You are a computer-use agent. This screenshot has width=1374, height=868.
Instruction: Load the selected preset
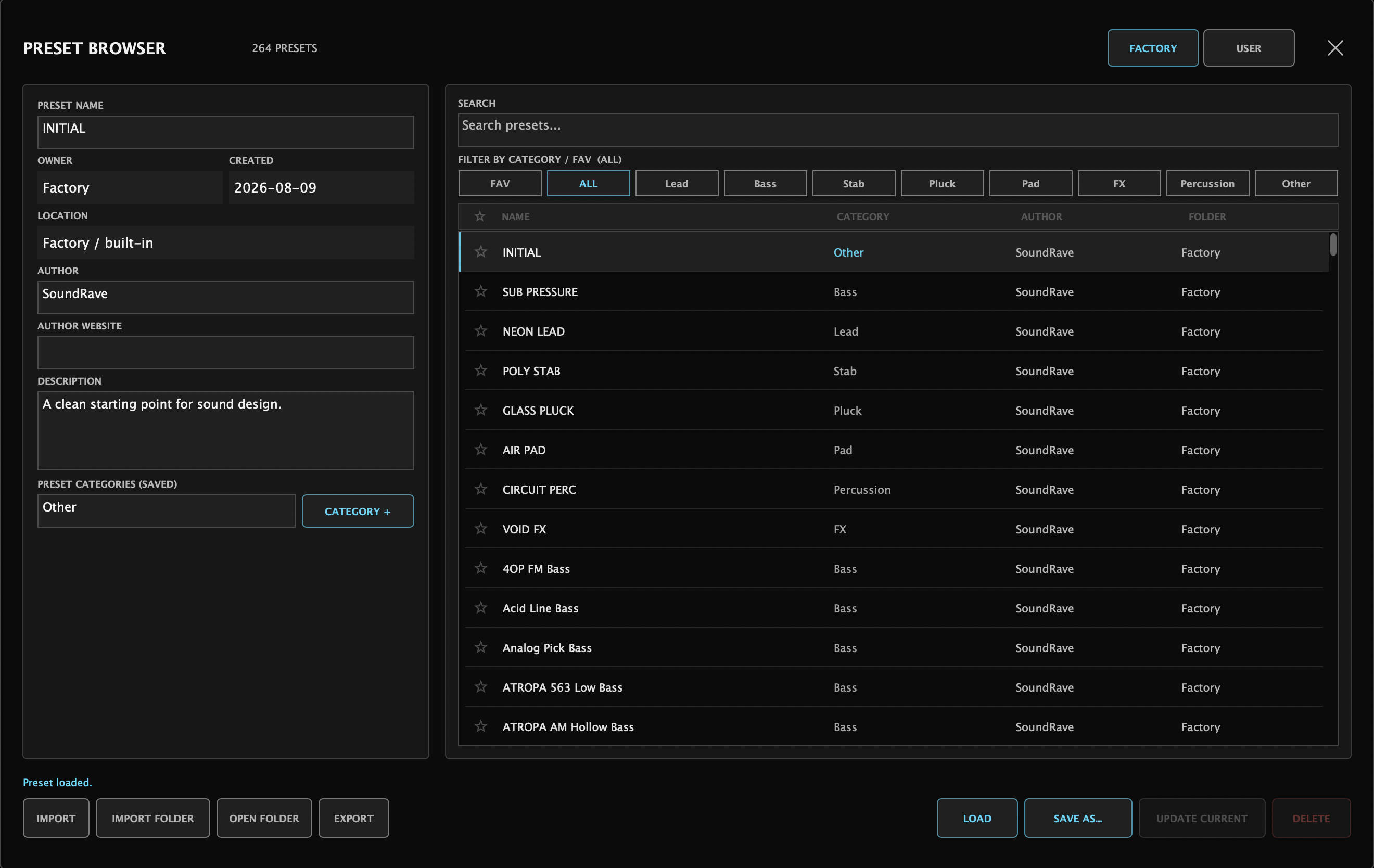(x=977, y=818)
